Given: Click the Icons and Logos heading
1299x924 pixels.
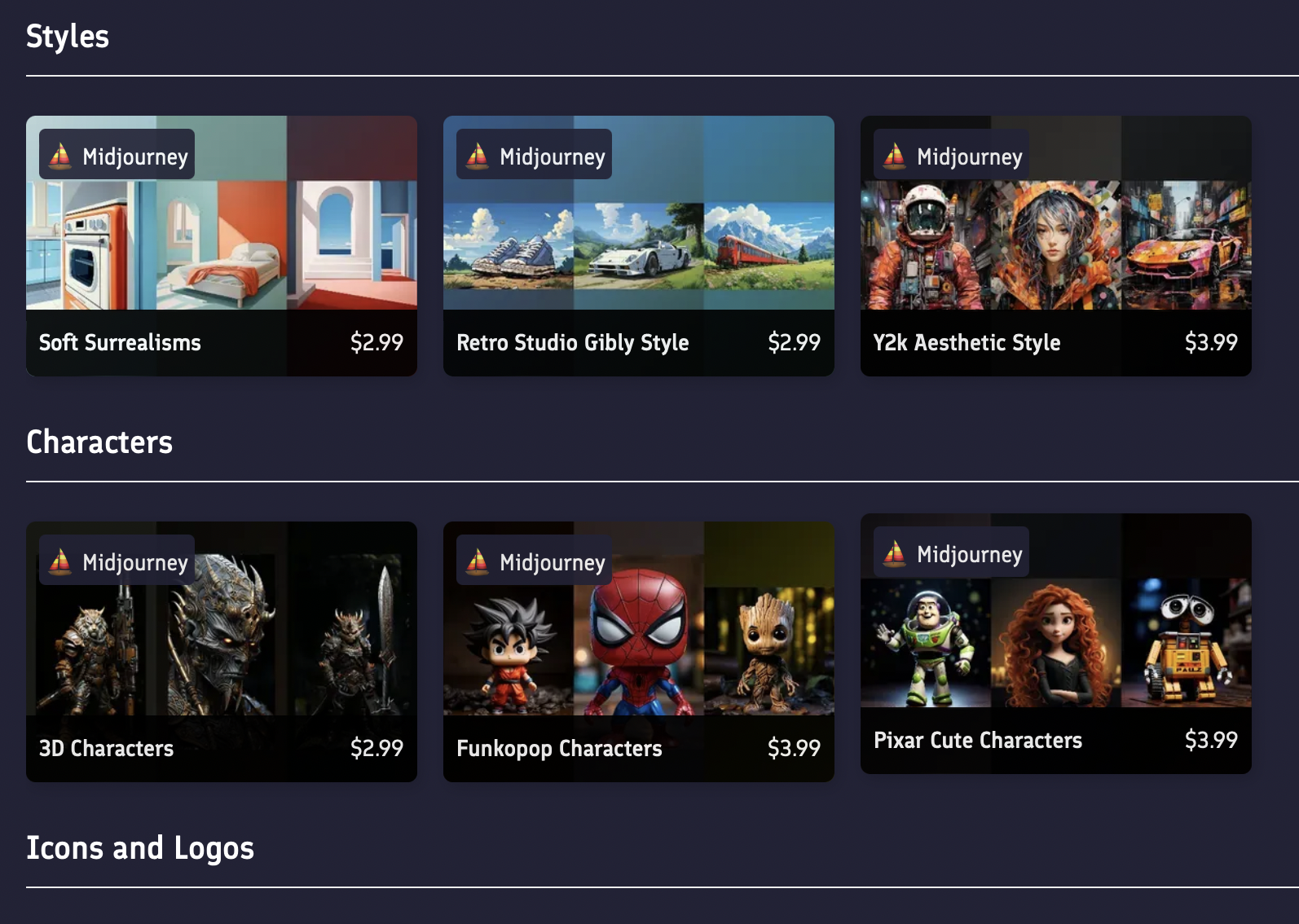Looking at the screenshot, I should tap(140, 847).
